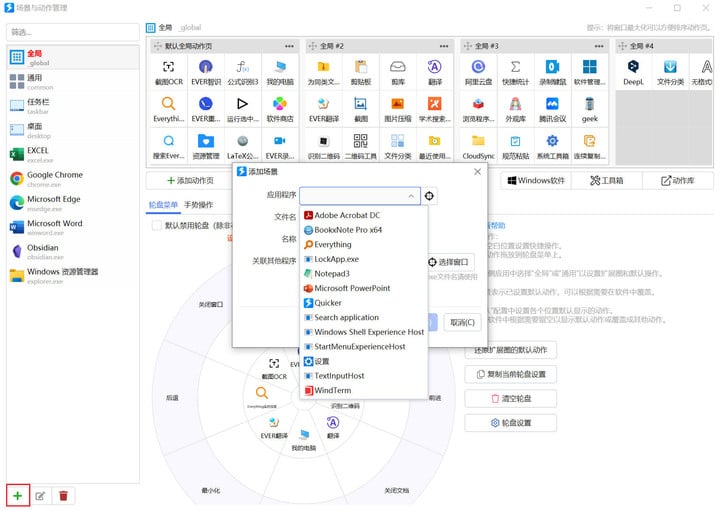Click the 清空轮盘 button
Viewport: 720px width, 511px height.
tap(510, 399)
